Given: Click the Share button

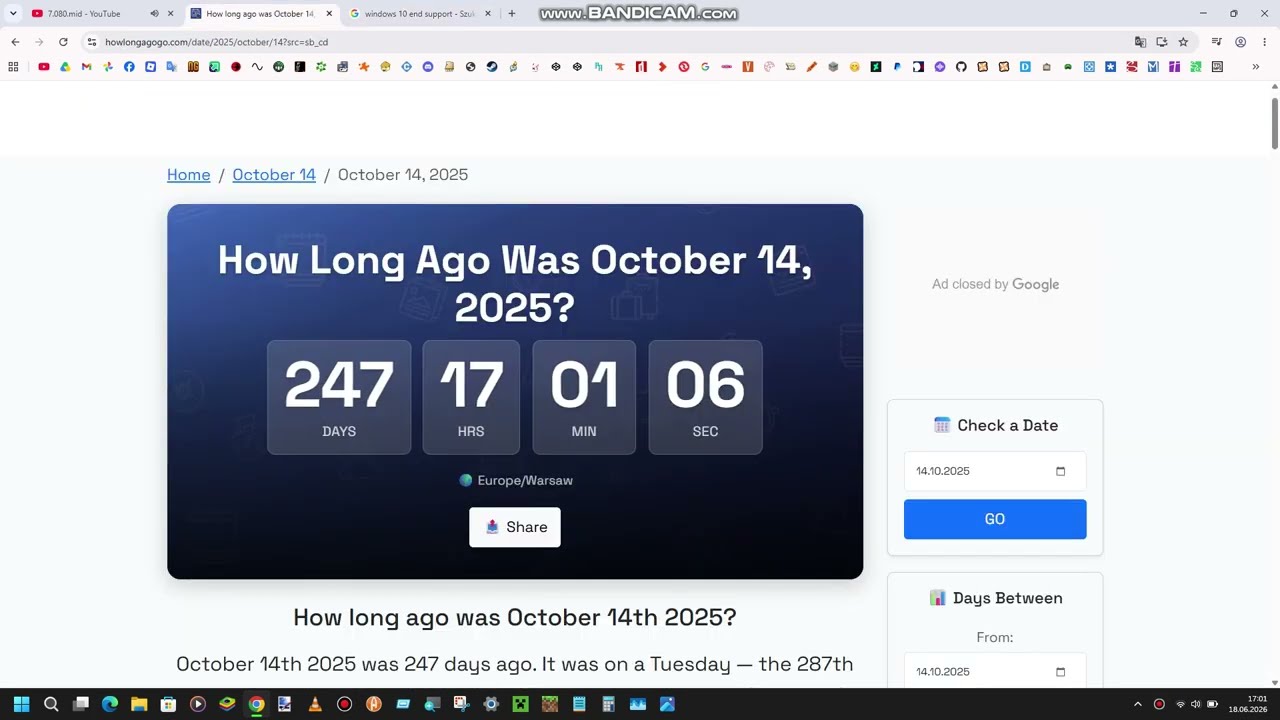Looking at the screenshot, I should pos(515,527).
